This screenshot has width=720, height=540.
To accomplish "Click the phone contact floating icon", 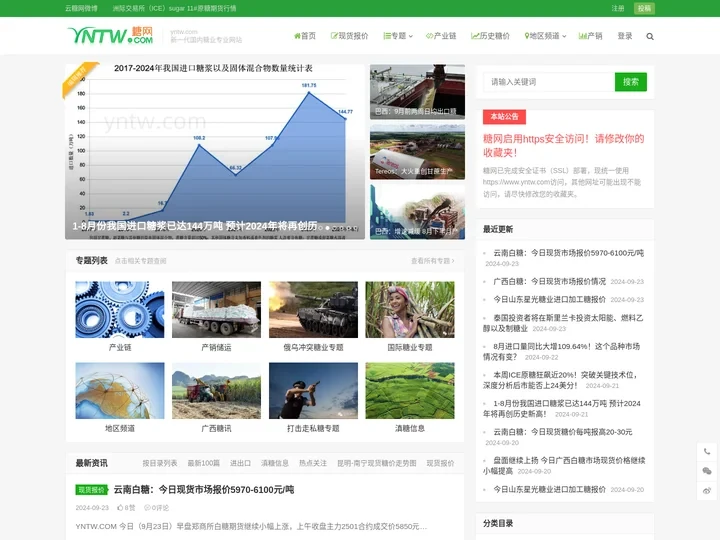I will [x=707, y=451].
